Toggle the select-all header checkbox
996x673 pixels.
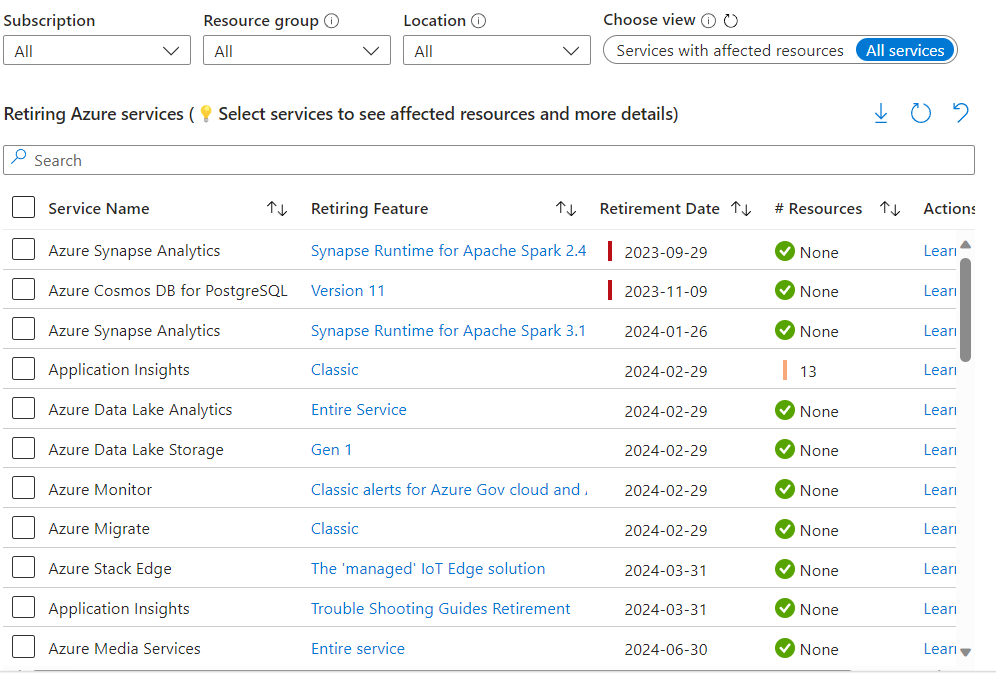click(24, 207)
